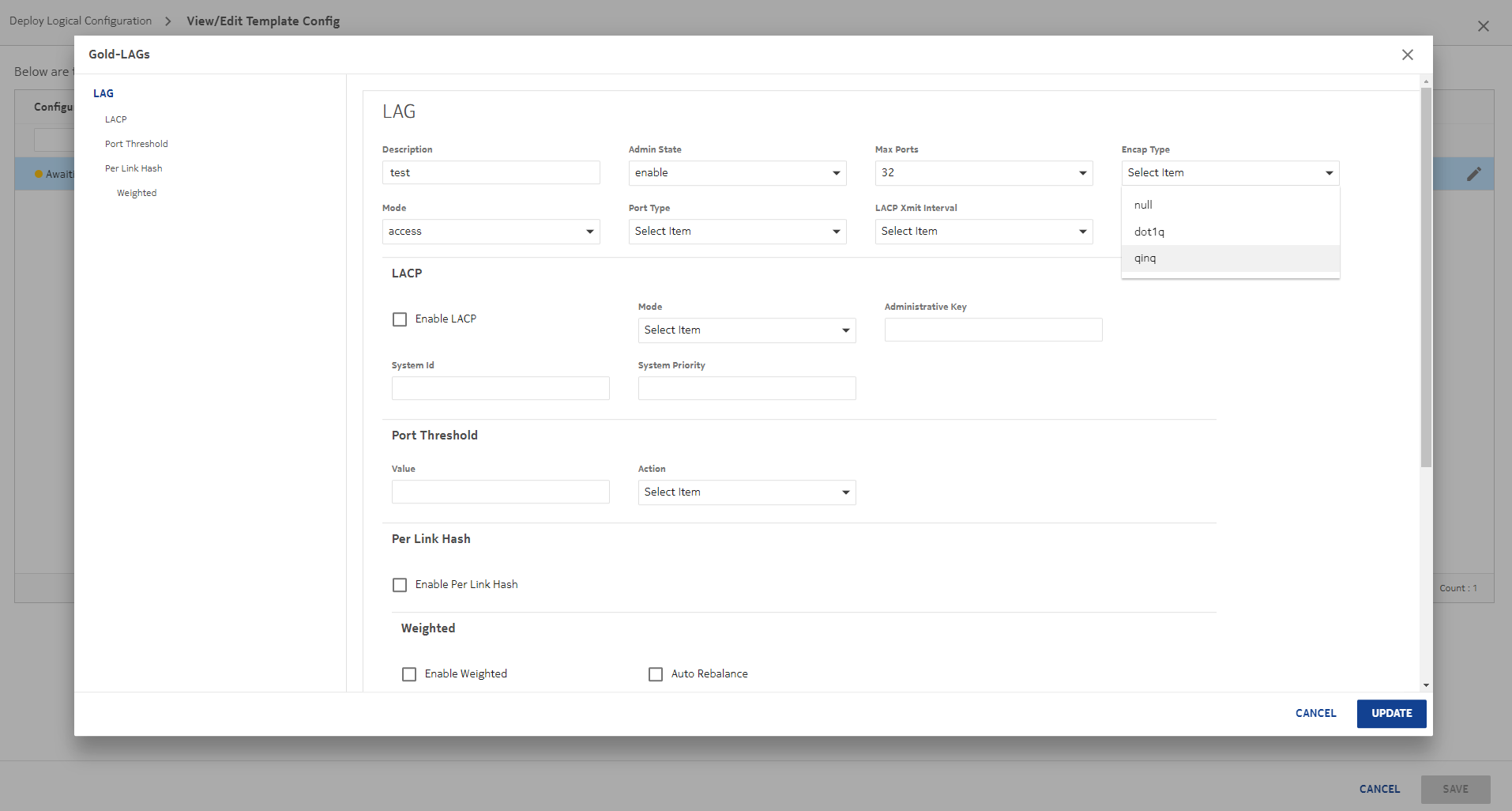Image resolution: width=1512 pixels, height=811 pixels.
Task: Jump to Port Threshold in left navigation
Action: coord(137,144)
